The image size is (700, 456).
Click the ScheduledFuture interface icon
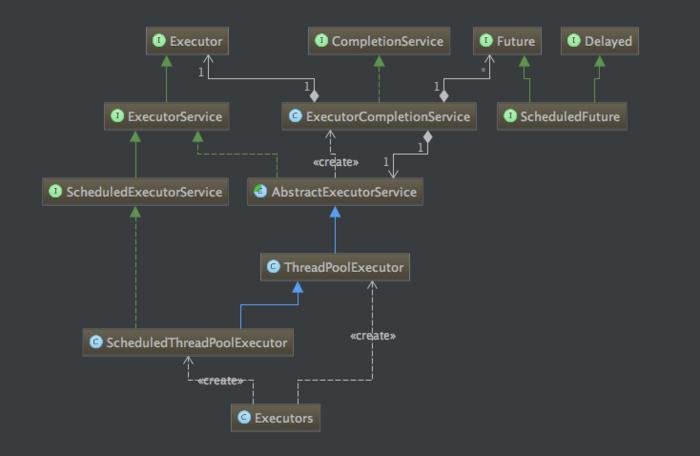[510, 116]
